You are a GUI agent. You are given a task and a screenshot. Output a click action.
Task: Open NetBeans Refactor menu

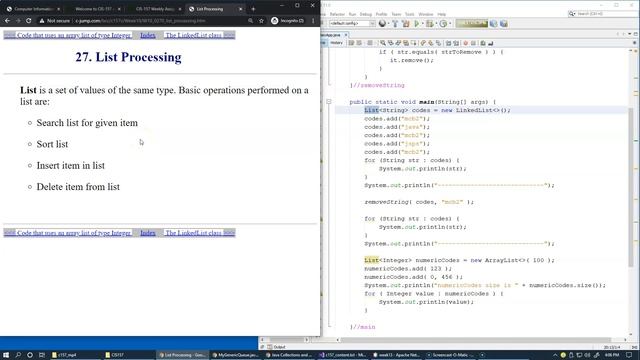(337, 14)
